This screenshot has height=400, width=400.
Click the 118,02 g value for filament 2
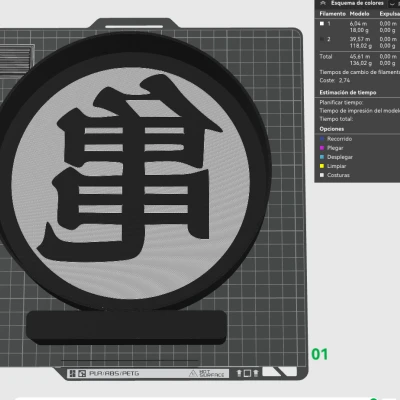click(x=361, y=46)
